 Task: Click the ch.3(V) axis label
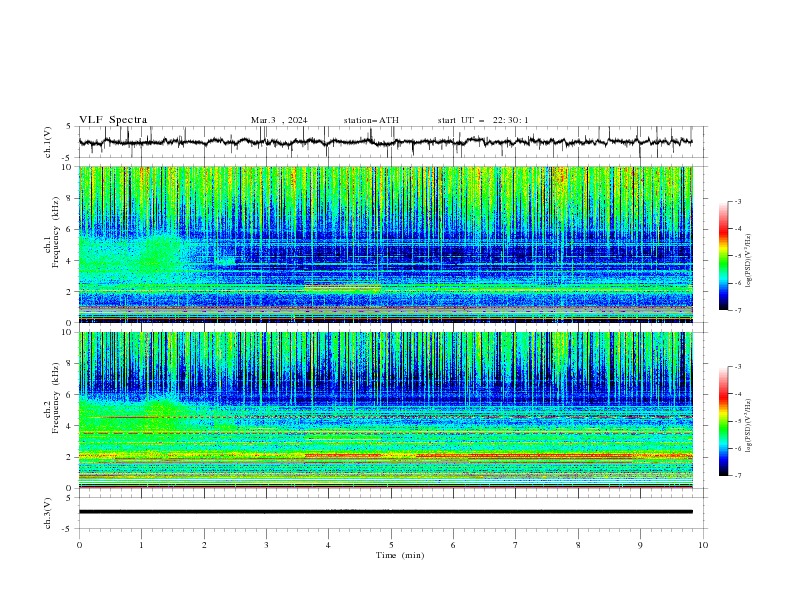(48, 513)
